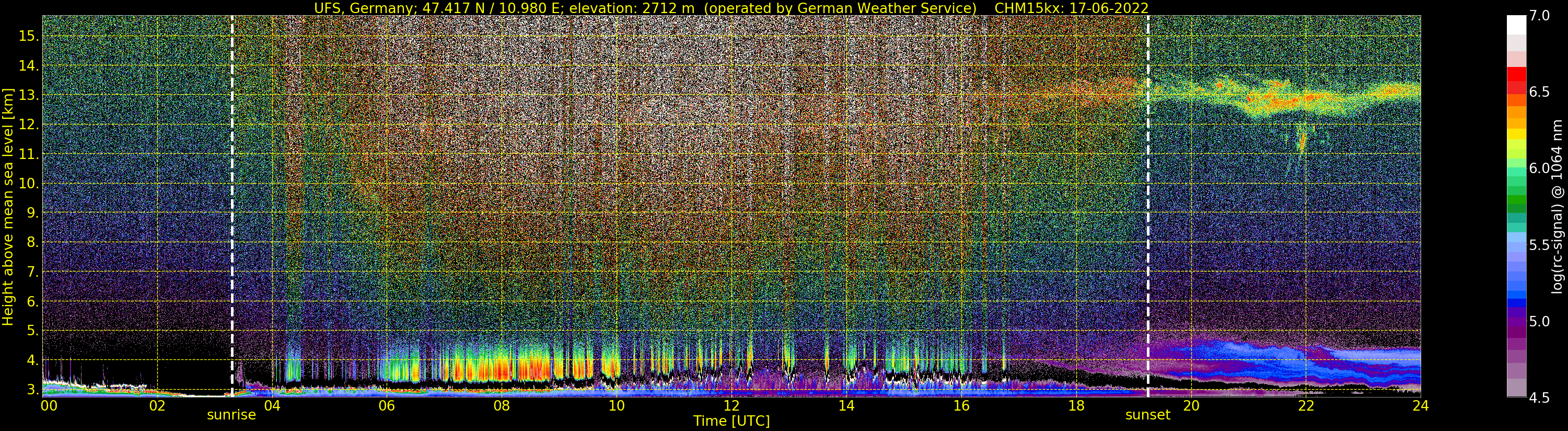Image resolution: width=1568 pixels, height=431 pixels.
Task: Click the '15.' height tick label
Action: pyautogui.click(x=29, y=36)
